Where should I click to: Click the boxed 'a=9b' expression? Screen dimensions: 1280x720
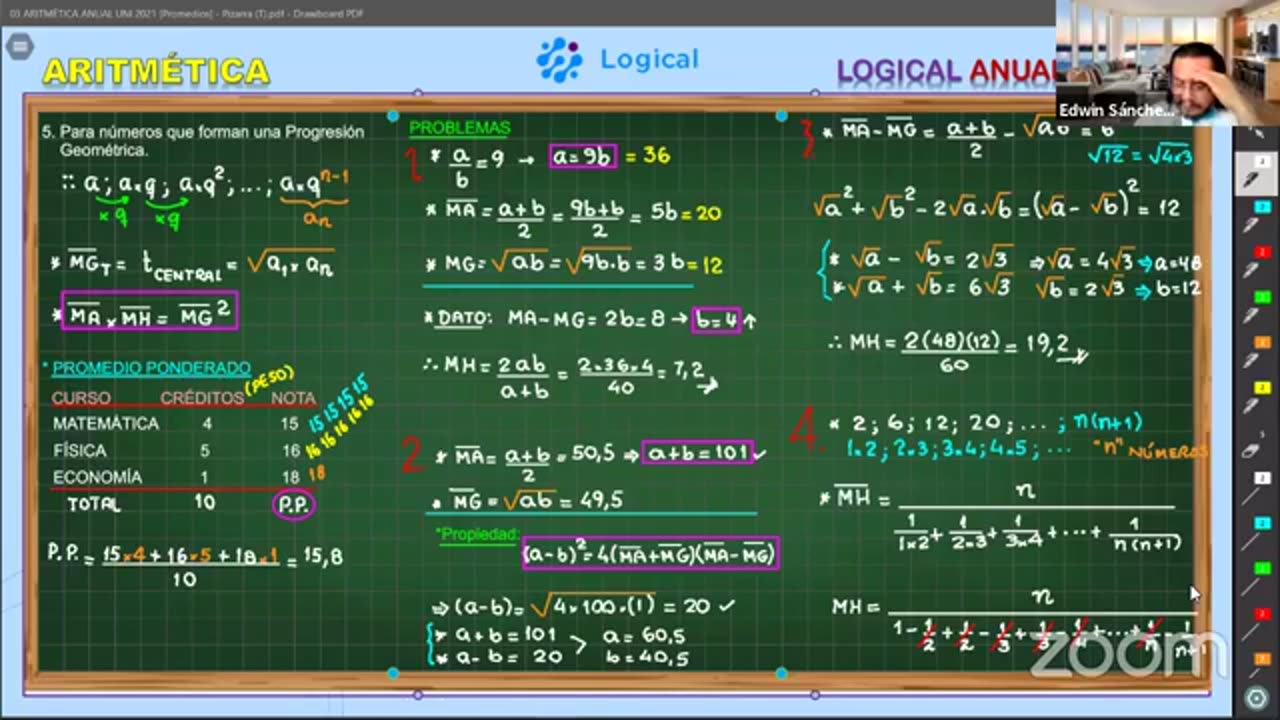(583, 156)
